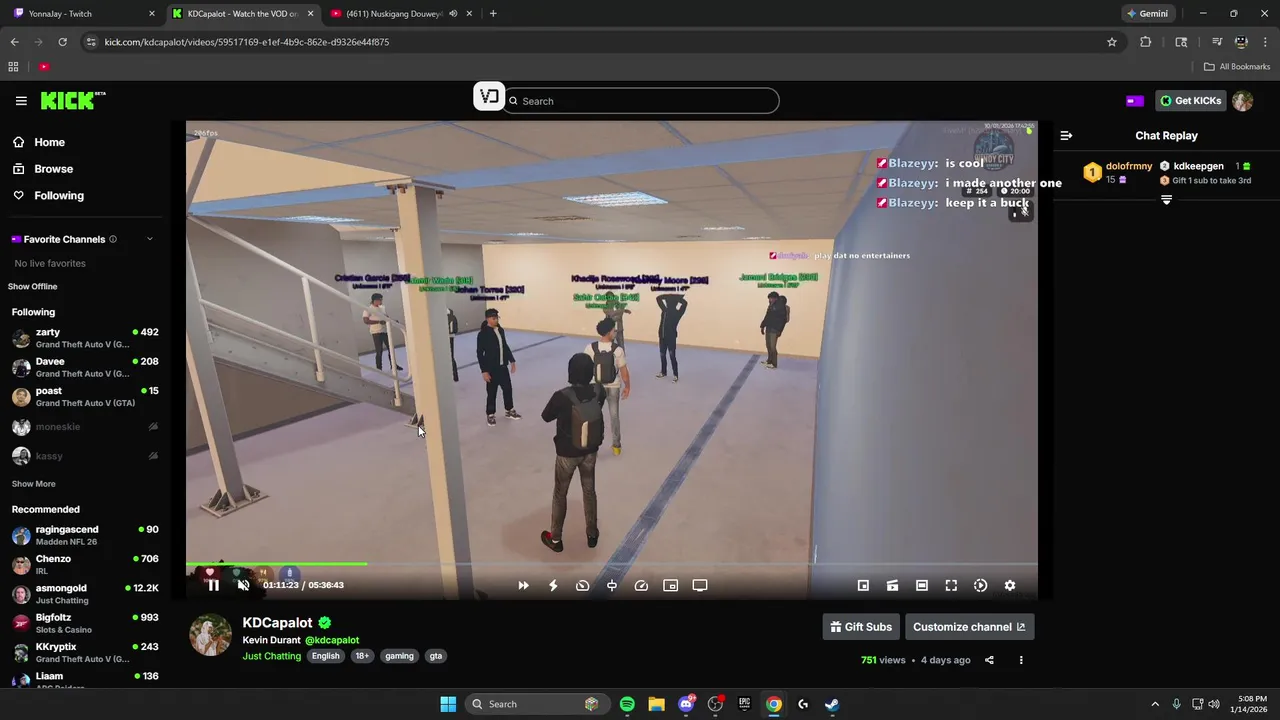This screenshot has height=720, width=1280.
Task: Toggle Show Offline following channels
Action: click(33, 287)
